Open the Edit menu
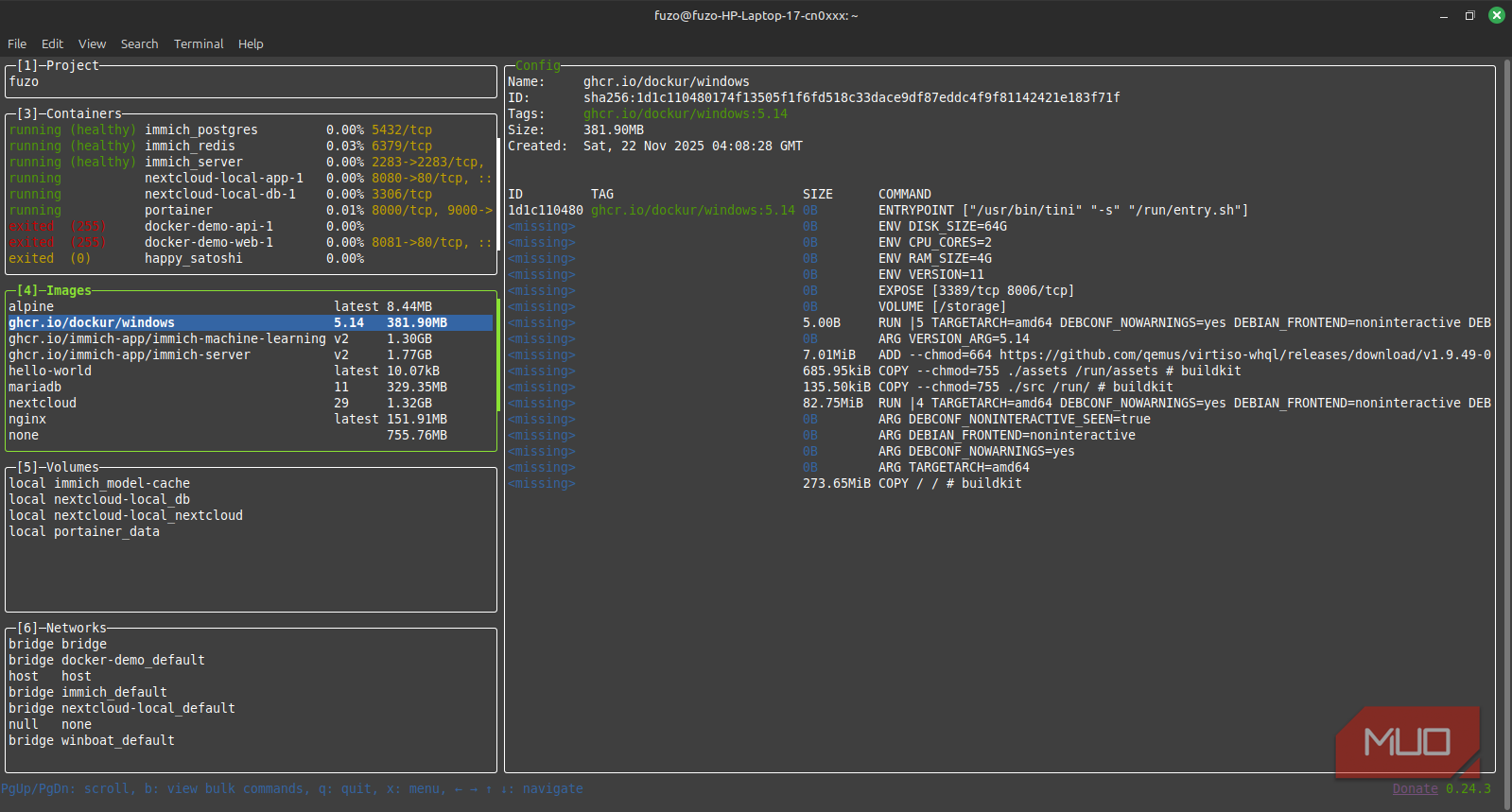Screen dimensions: 1512x812 [52, 43]
